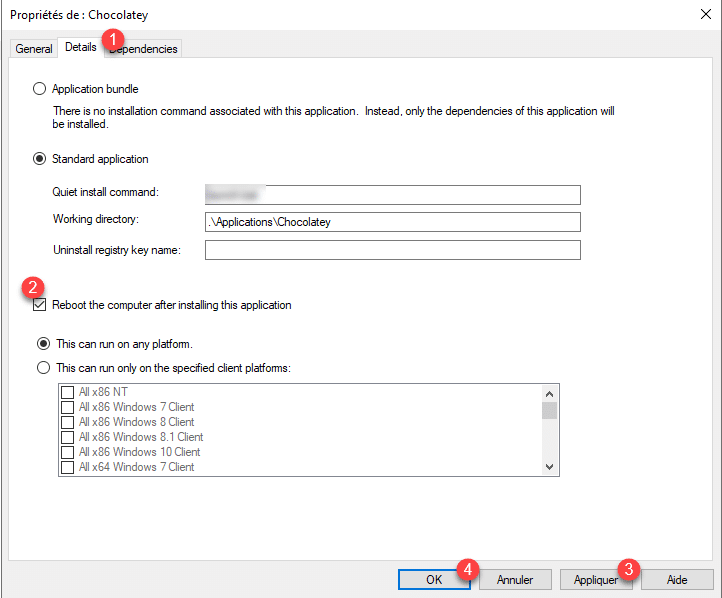Image resolution: width=722 pixels, height=598 pixels.
Task: Focus the Uninstall registry key name field
Action: (x=392, y=250)
